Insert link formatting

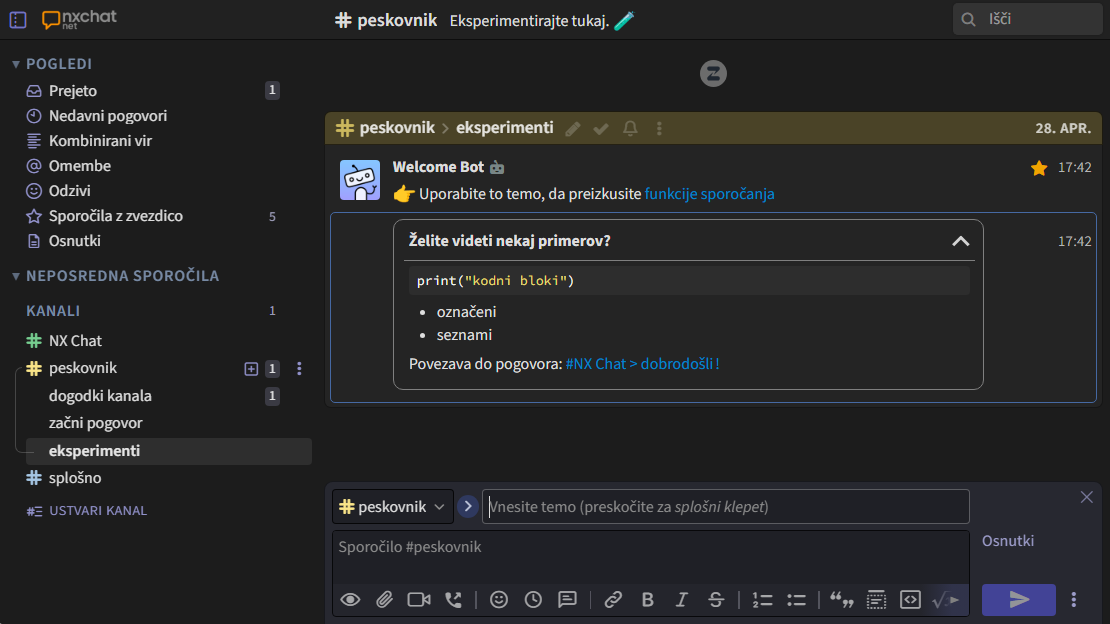click(613, 600)
